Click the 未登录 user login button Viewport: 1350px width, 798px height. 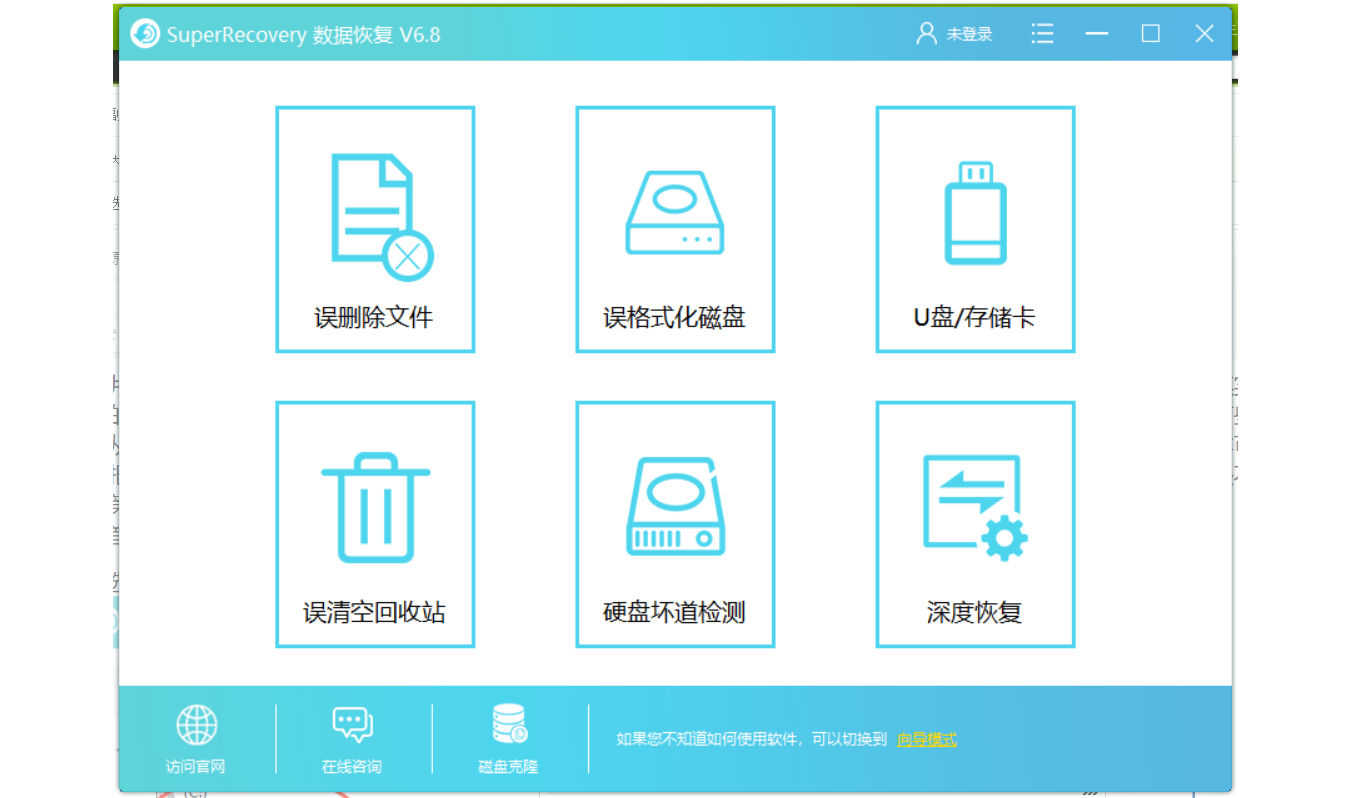[x=954, y=34]
